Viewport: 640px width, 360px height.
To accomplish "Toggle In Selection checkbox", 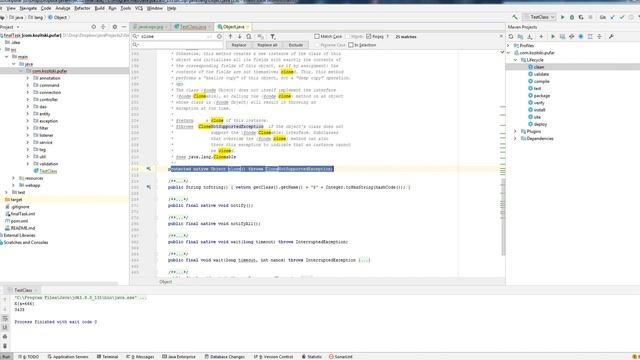I will (x=351, y=45).
